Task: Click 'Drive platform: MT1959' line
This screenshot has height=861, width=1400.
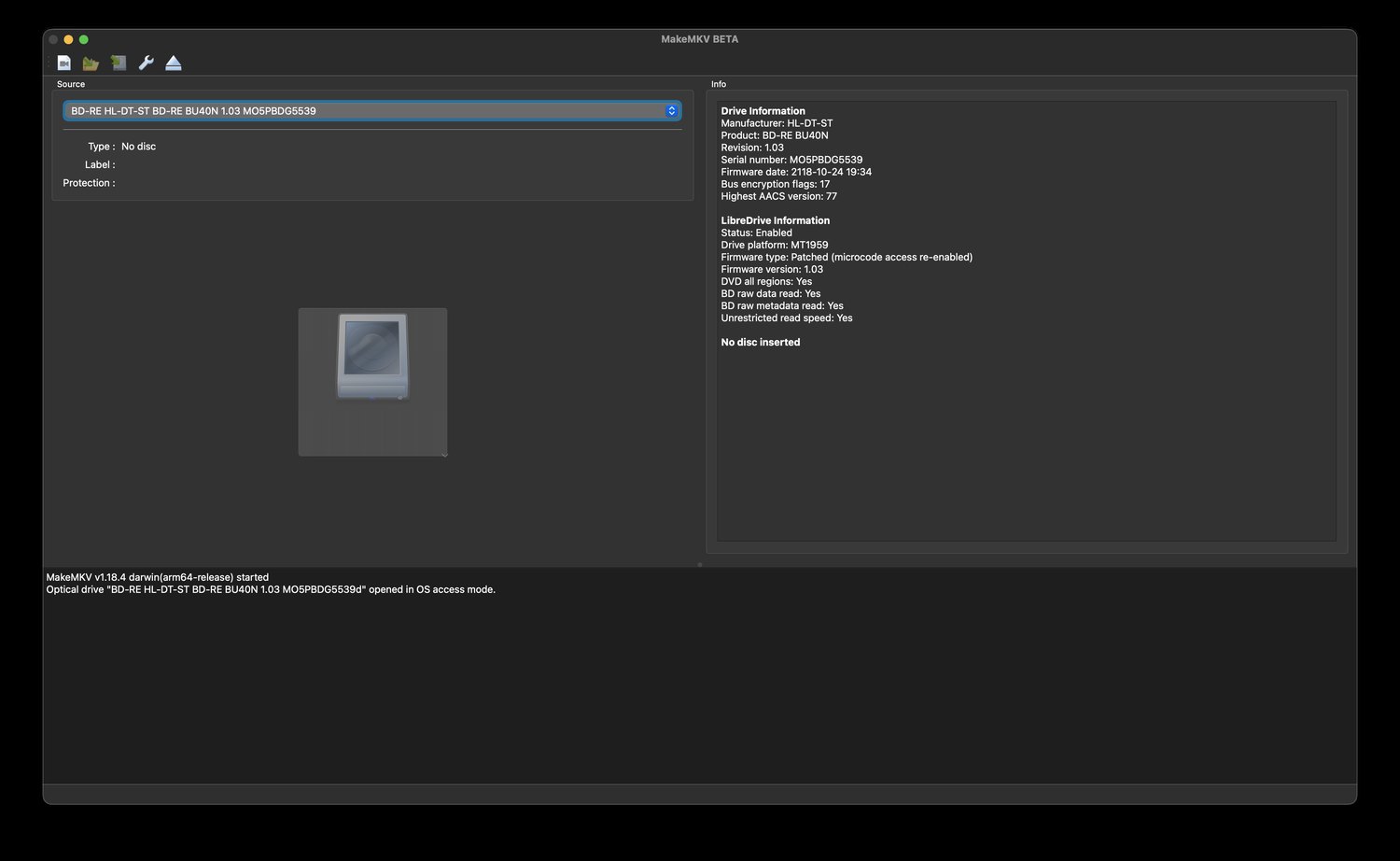Action: [774, 245]
